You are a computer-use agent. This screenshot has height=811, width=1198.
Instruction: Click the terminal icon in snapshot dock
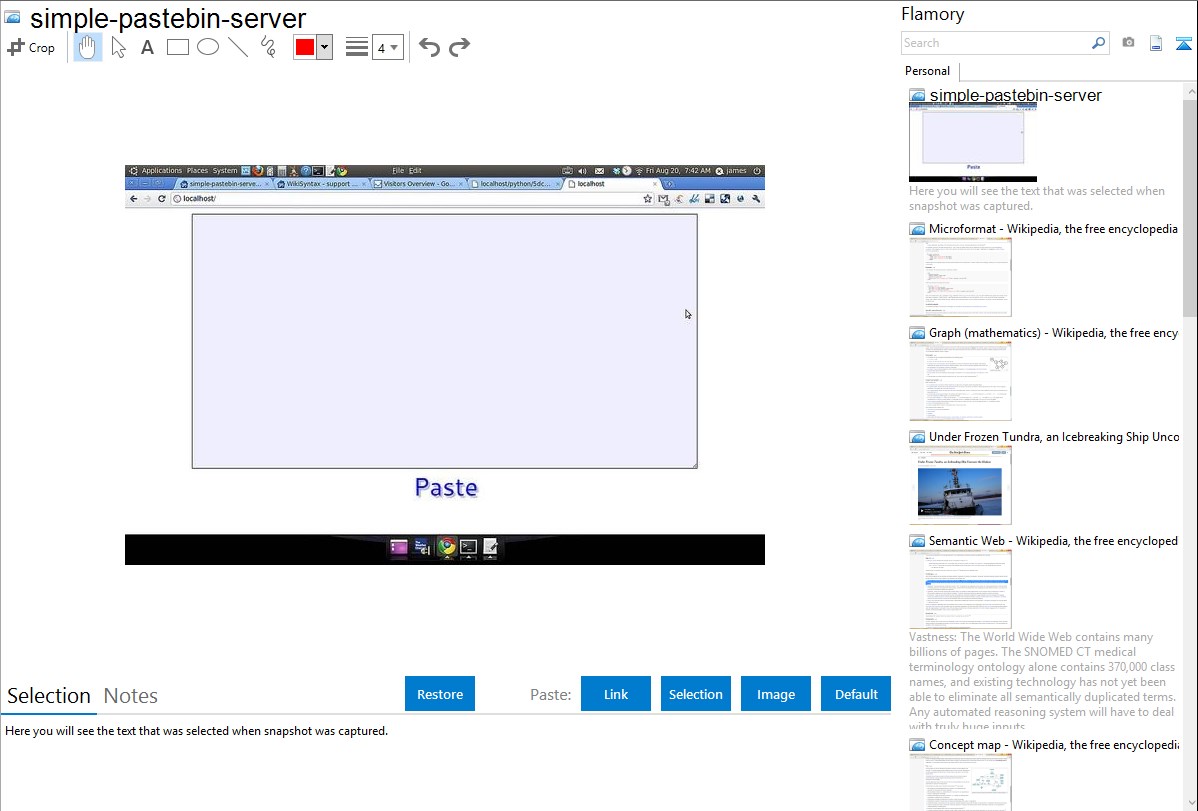(468, 547)
